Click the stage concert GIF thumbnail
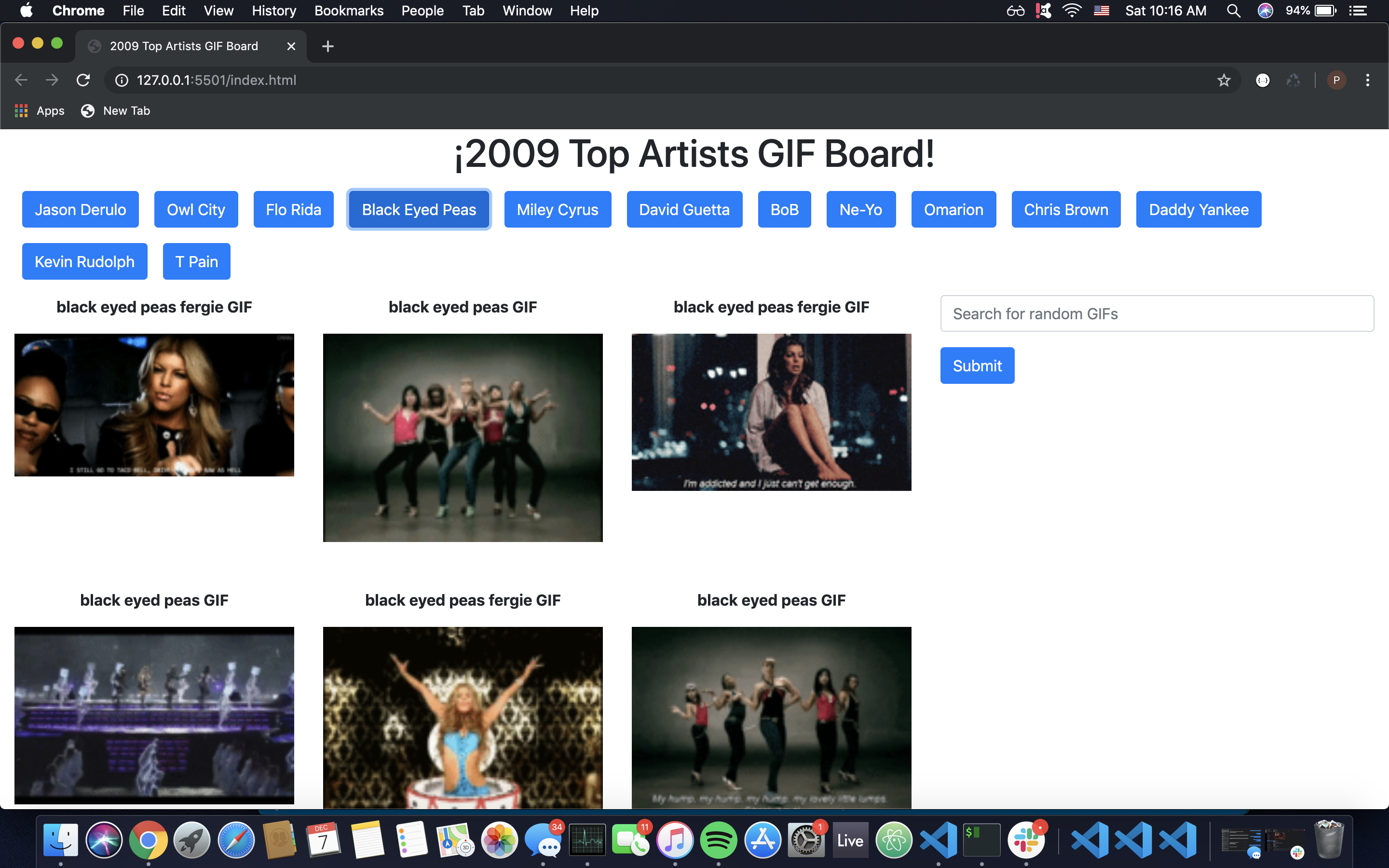The width and height of the screenshot is (1389, 868). click(154, 715)
